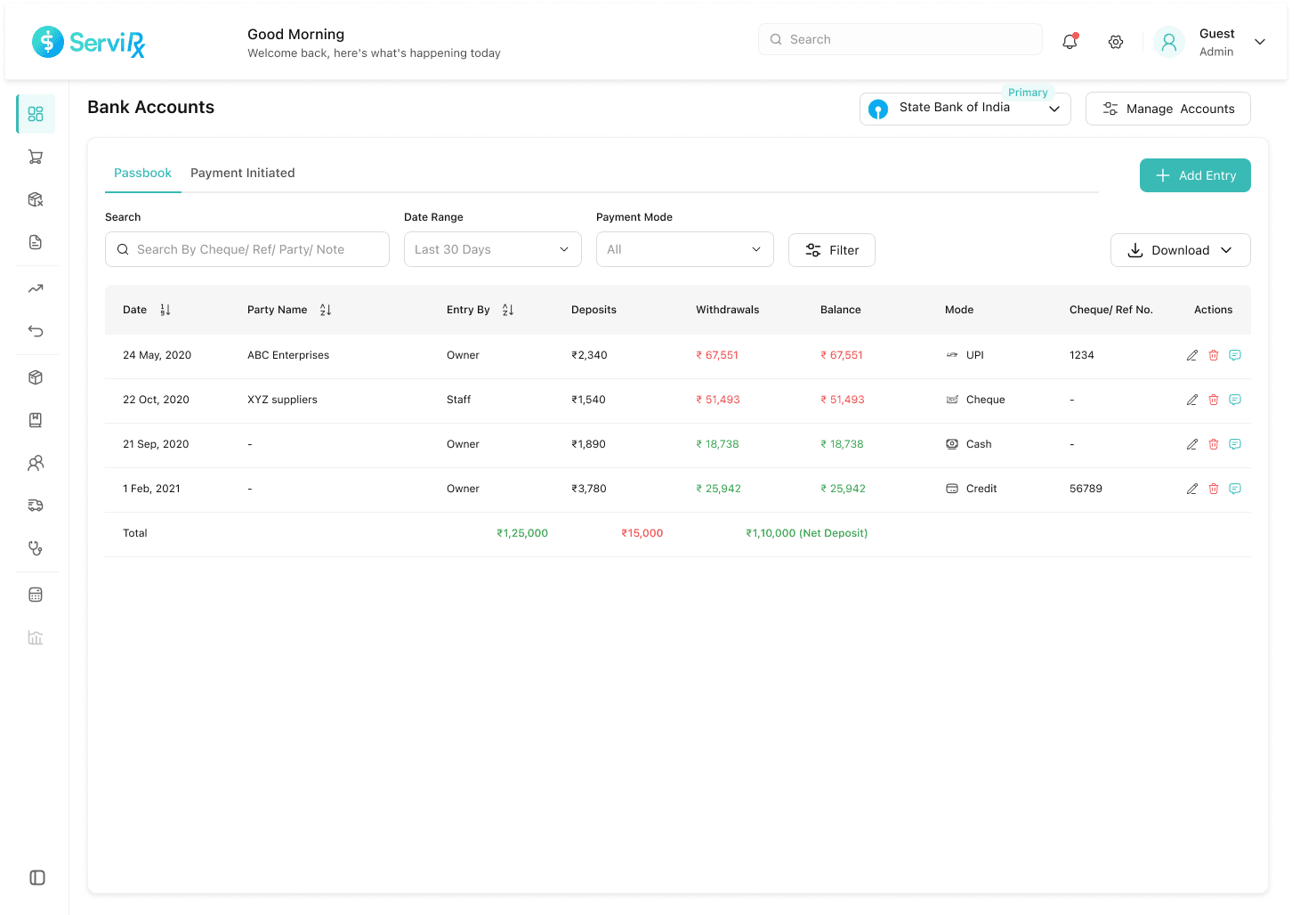
Task: Select the shopping cart icon in the sidebar
Action: click(x=36, y=157)
